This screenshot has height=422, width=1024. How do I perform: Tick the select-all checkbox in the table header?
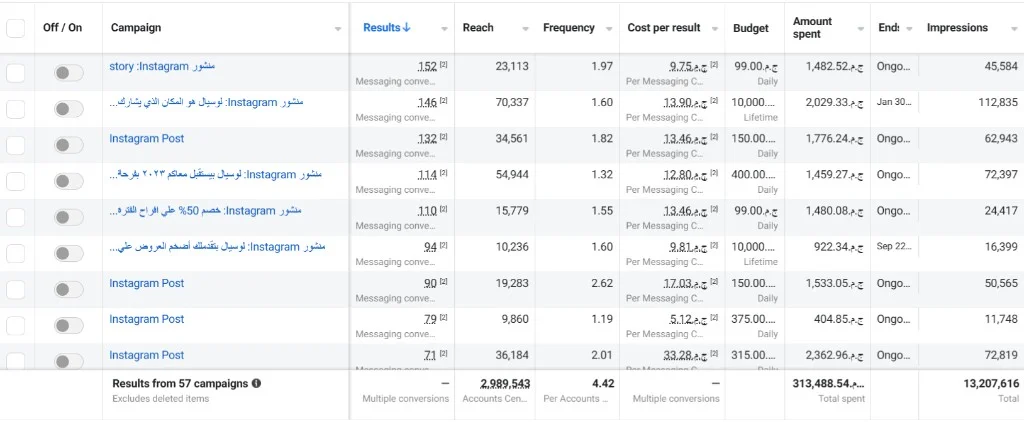[15, 28]
